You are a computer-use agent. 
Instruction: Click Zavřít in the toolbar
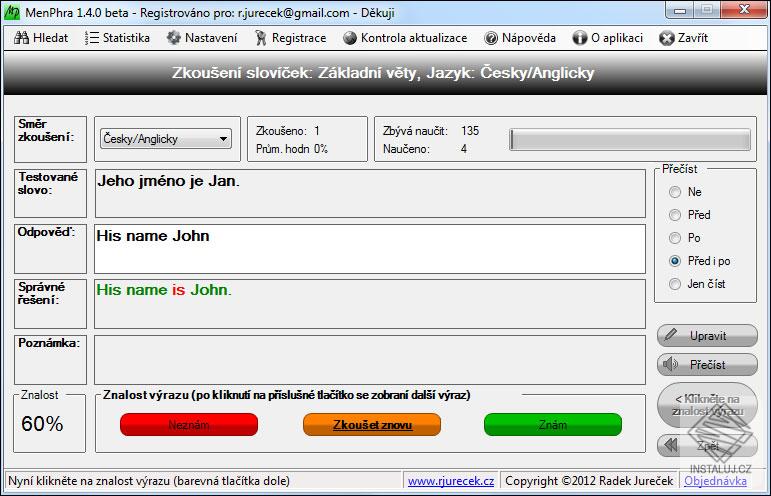coord(683,38)
